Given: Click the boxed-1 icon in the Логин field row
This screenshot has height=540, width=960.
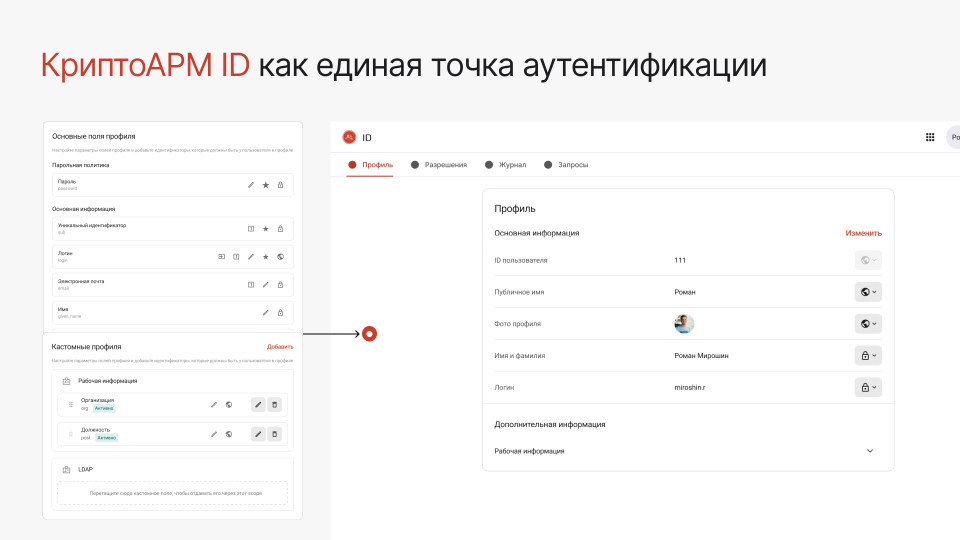Looking at the screenshot, I should [236, 257].
